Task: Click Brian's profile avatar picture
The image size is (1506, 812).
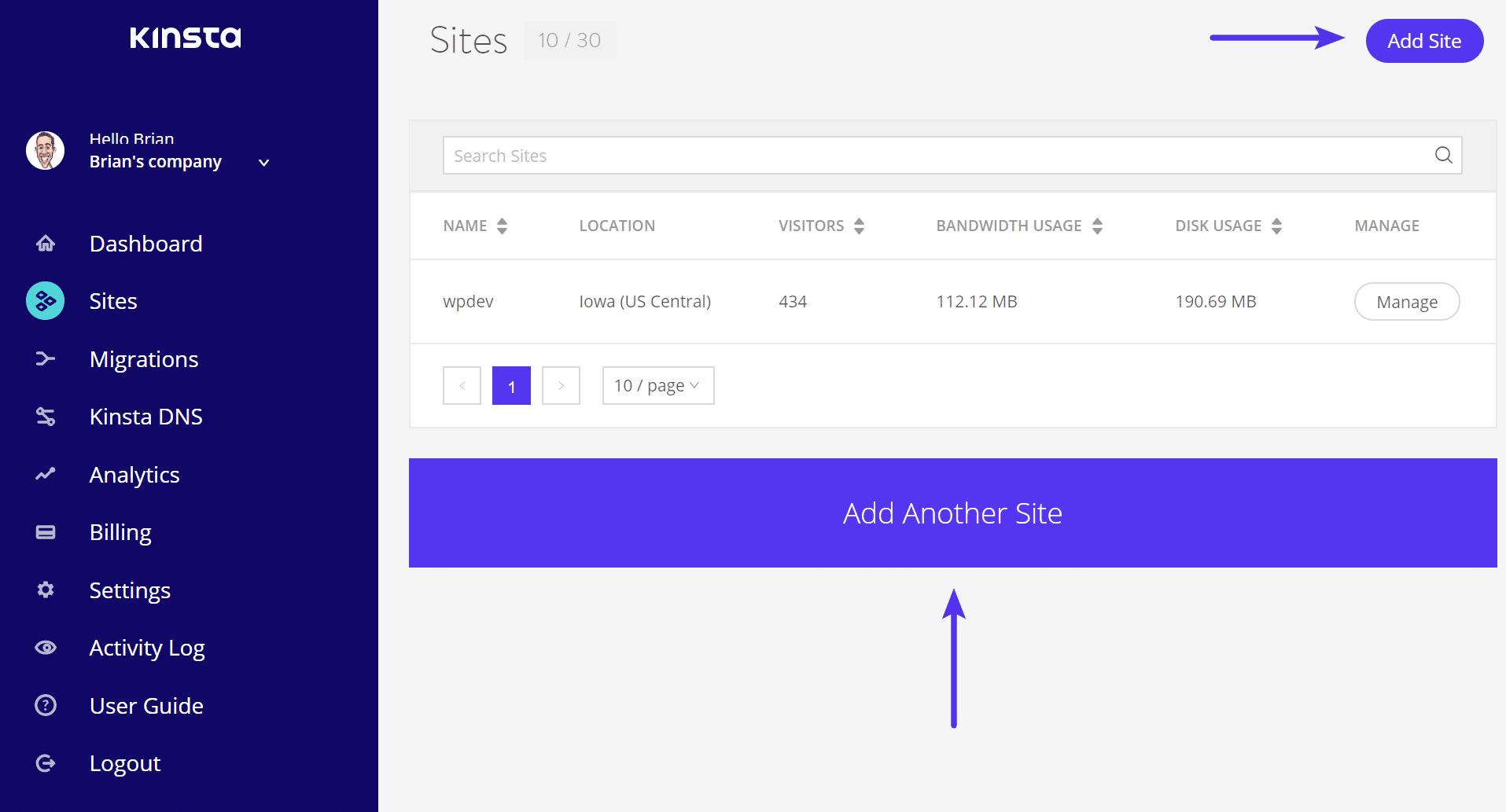Action: click(46, 150)
